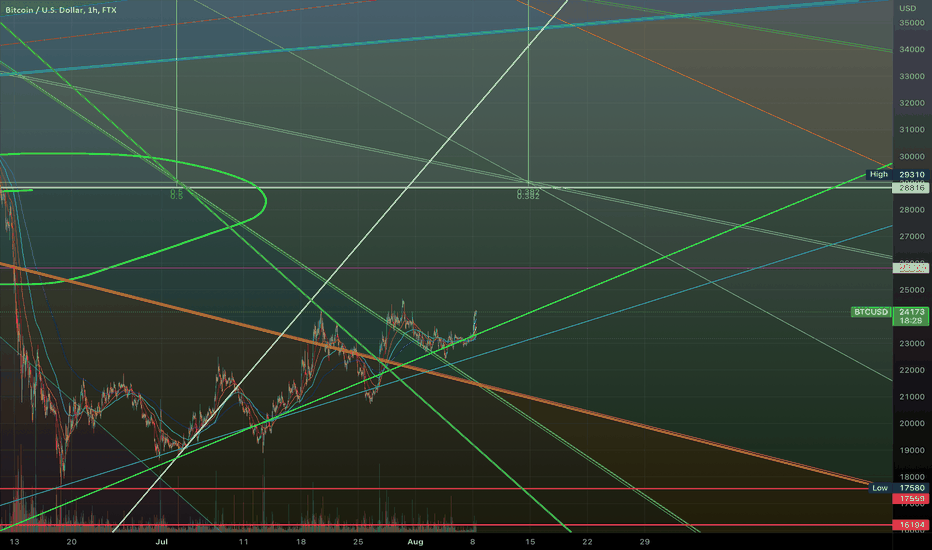The image size is (932, 550).
Task: Select the 22000 price axis label
Action: (x=911, y=370)
